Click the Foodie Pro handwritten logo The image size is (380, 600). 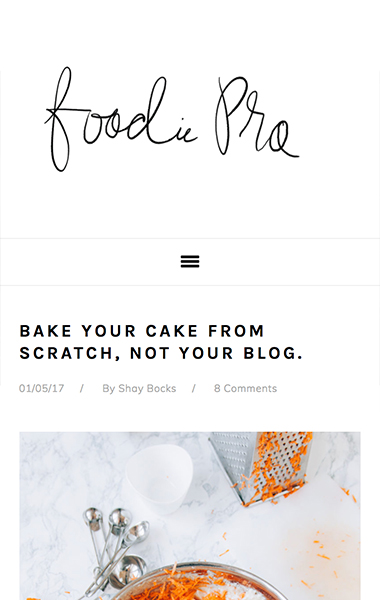click(172, 119)
